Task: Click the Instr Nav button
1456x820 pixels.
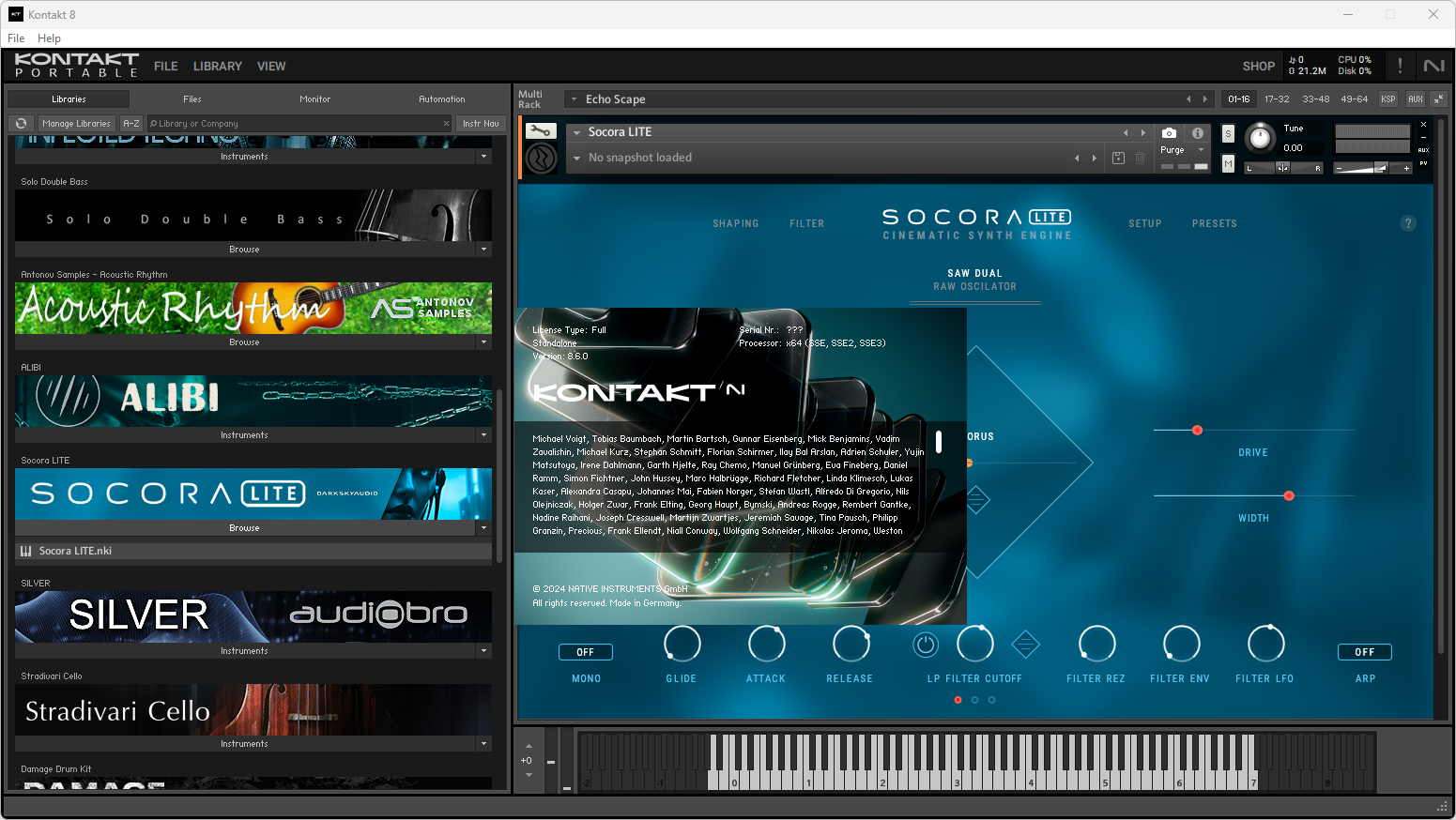Action: (x=481, y=124)
